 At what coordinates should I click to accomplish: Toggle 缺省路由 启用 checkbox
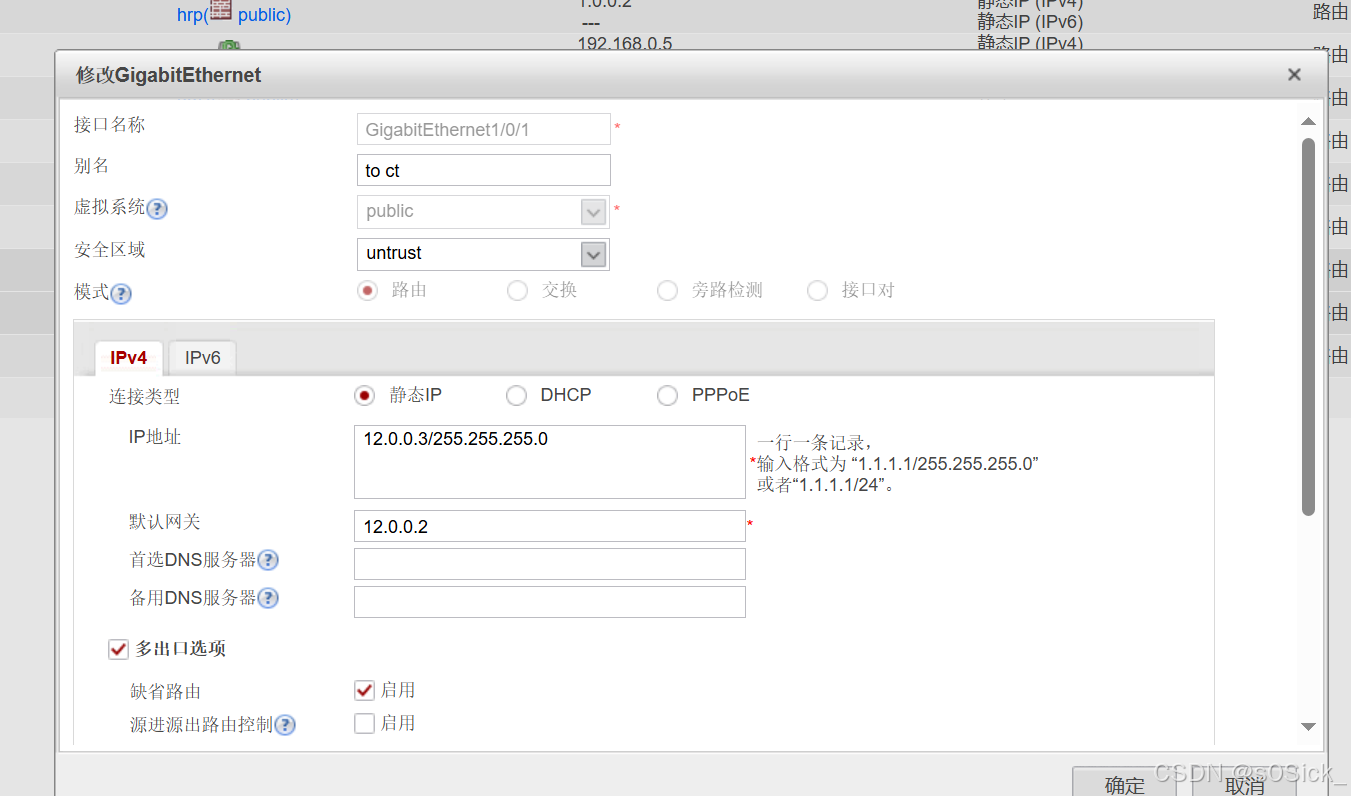(x=364, y=690)
